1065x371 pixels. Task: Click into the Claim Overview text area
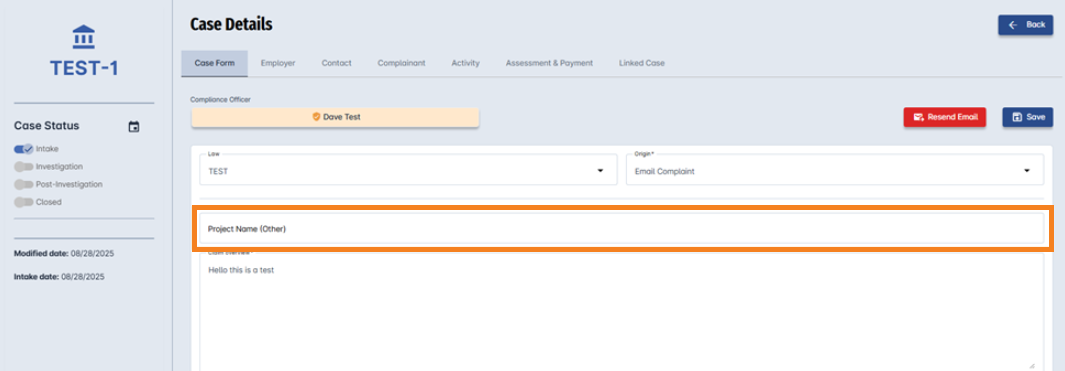621,313
